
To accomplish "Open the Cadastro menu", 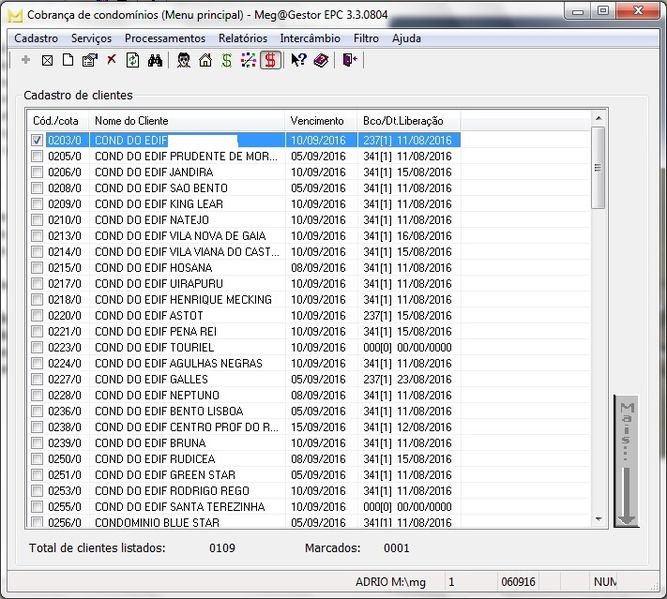I will pyautogui.click(x=36, y=38).
